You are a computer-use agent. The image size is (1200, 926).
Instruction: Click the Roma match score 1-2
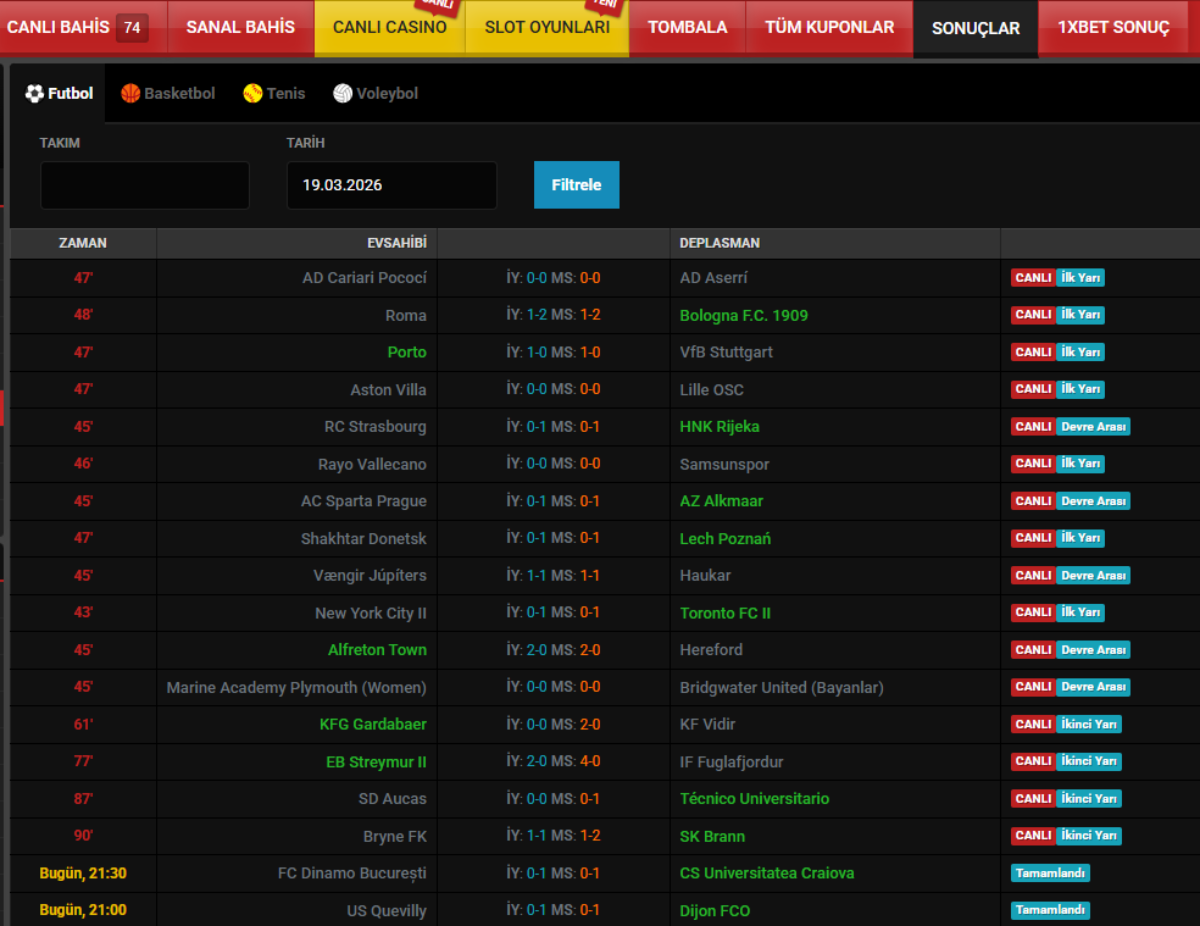coord(590,315)
